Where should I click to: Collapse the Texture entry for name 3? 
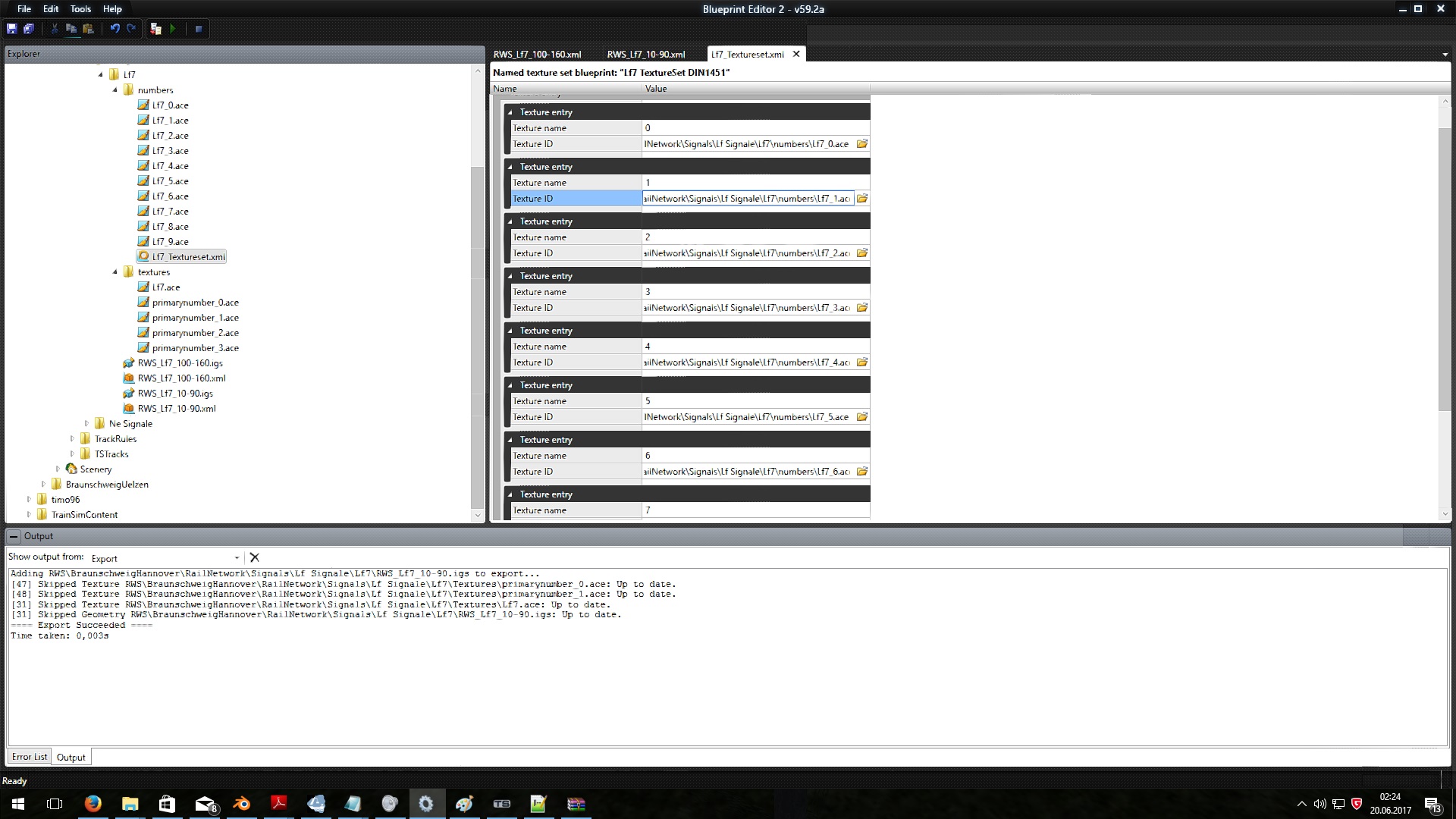point(510,276)
